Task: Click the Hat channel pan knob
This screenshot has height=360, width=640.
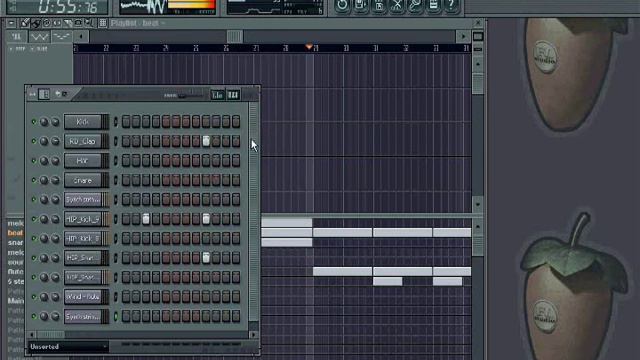Action: 44,160
